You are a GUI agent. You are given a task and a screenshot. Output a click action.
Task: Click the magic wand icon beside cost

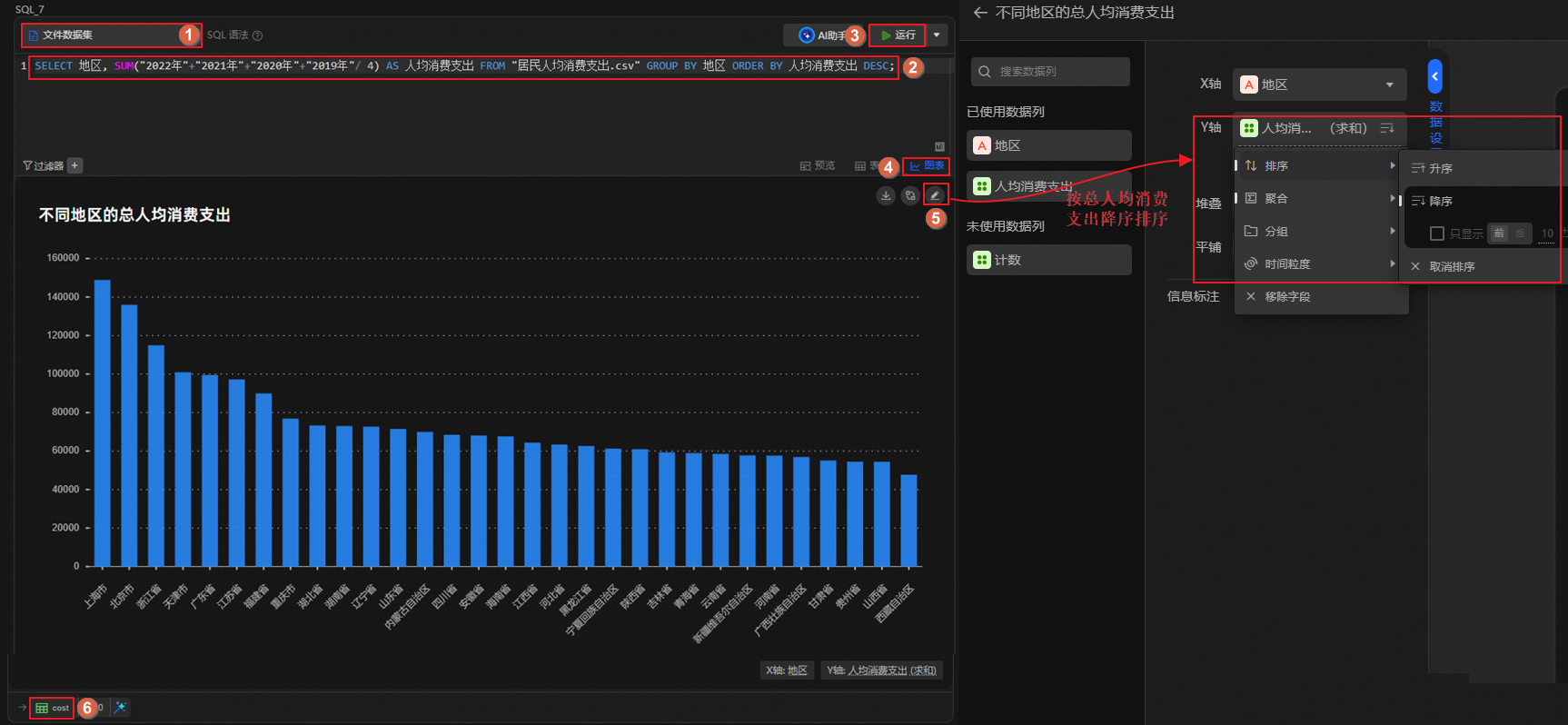(x=120, y=708)
